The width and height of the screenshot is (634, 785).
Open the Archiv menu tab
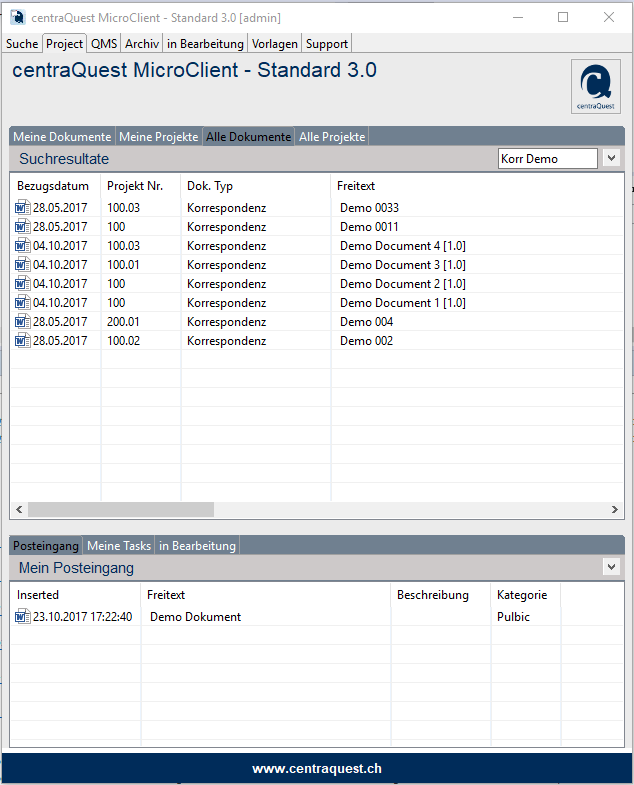tap(142, 44)
